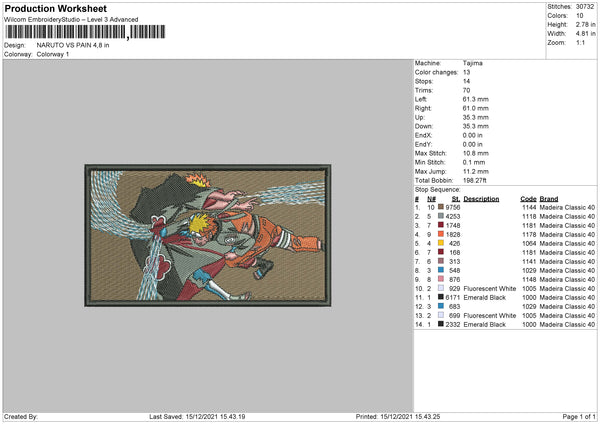The image size is (600, 424).
Task: Click the 'Colorway 1' value
Action: [x=53, y=54]
